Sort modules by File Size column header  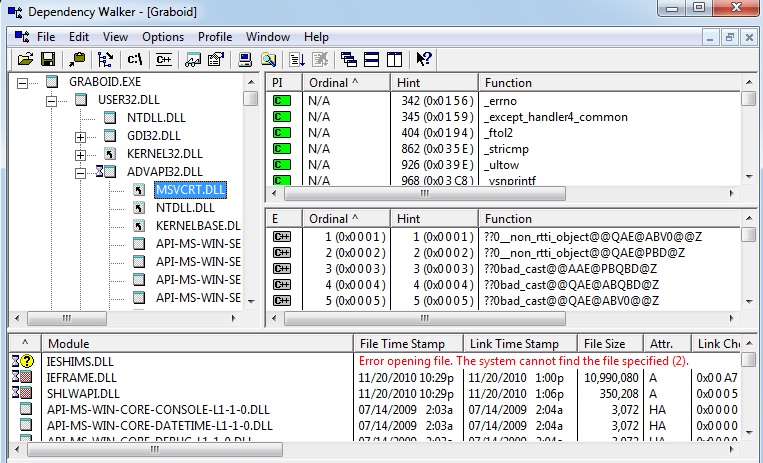click(x=604, y=344)
